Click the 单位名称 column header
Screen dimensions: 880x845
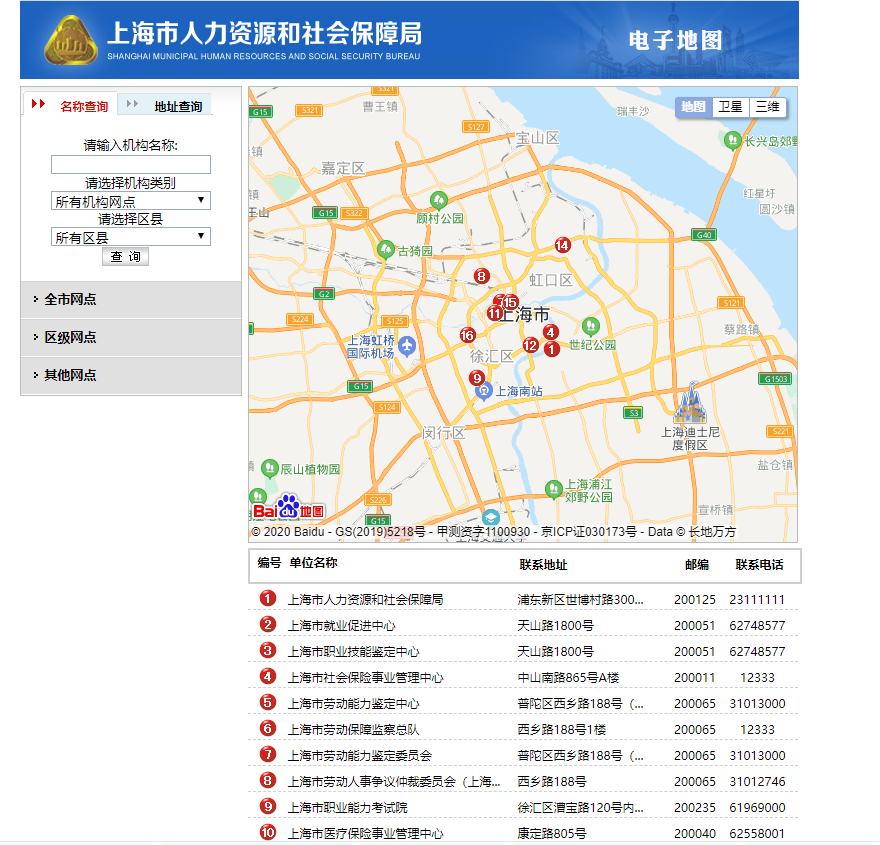pyautogui.click(x=313, y=563)
